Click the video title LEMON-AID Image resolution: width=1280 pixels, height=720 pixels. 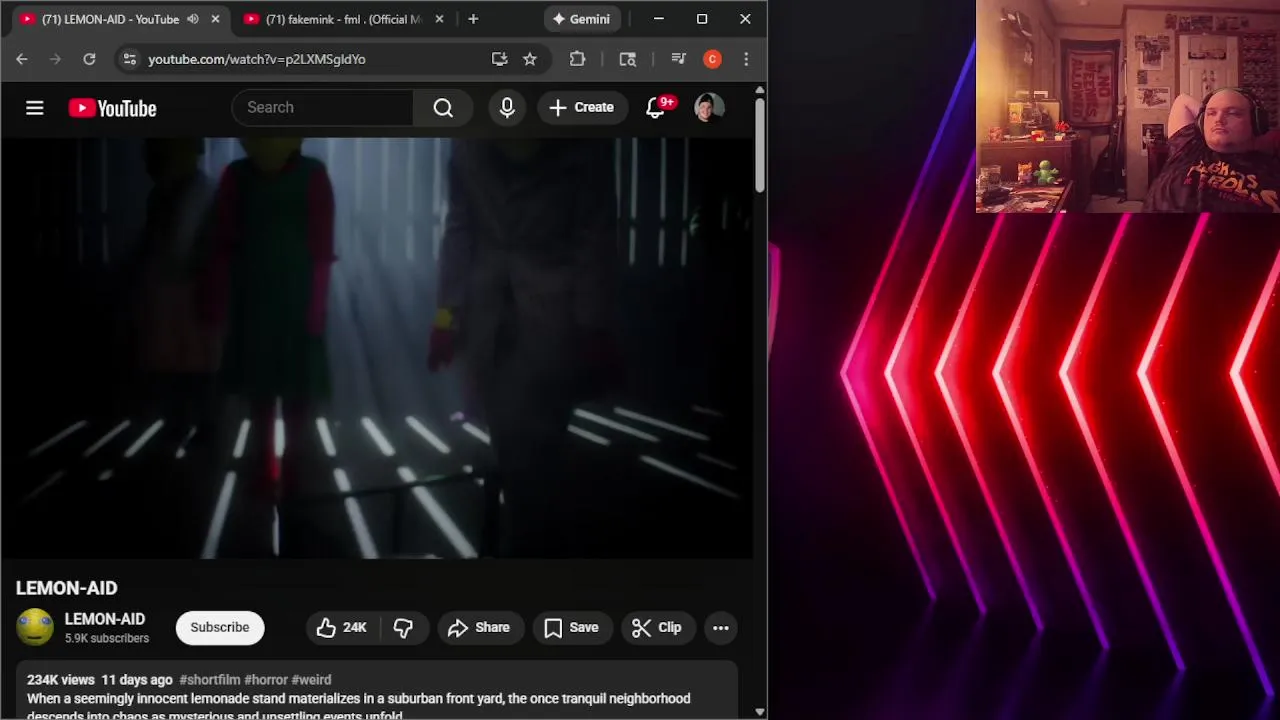point(66,588)
